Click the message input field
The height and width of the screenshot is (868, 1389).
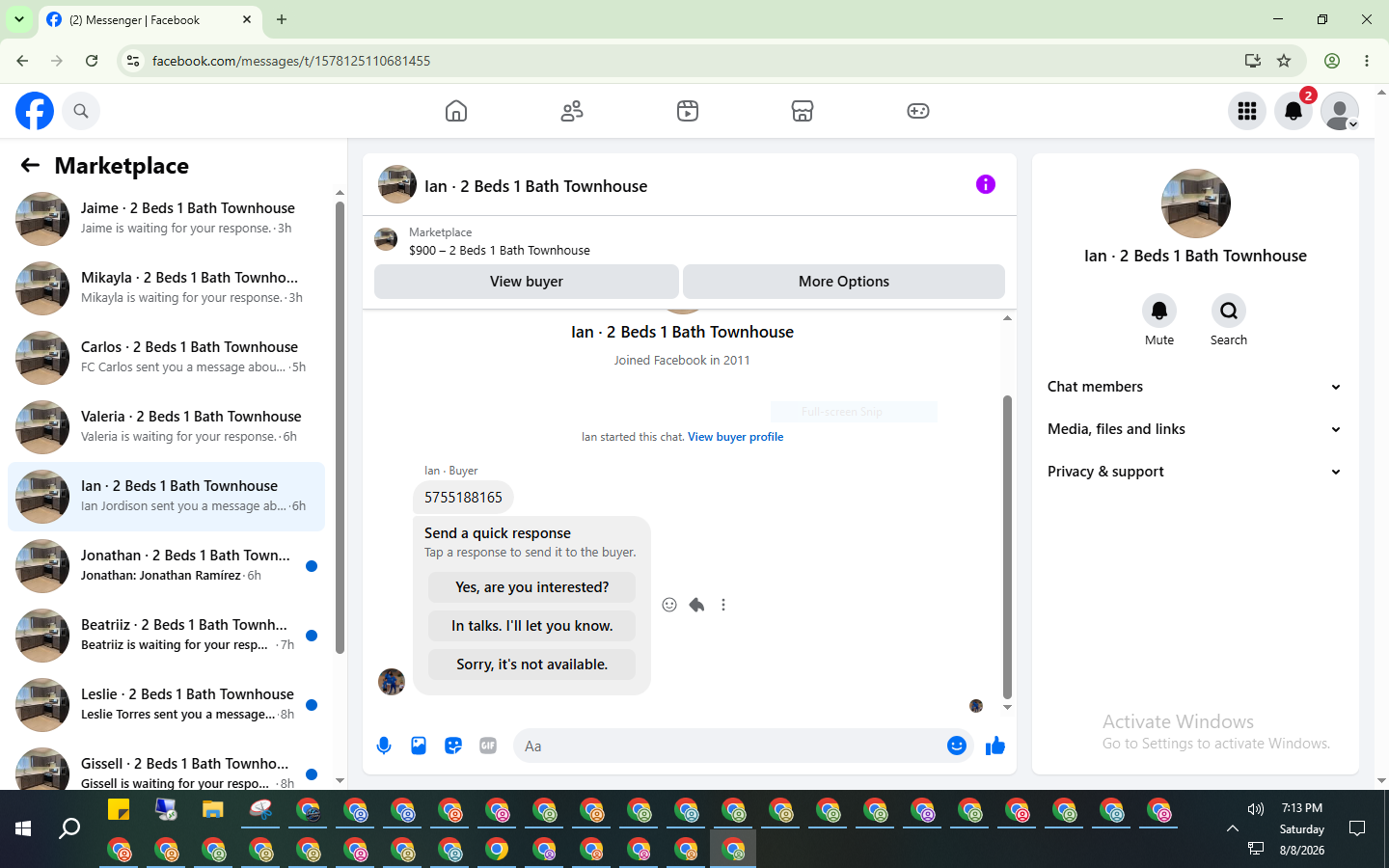pos(743,746)
